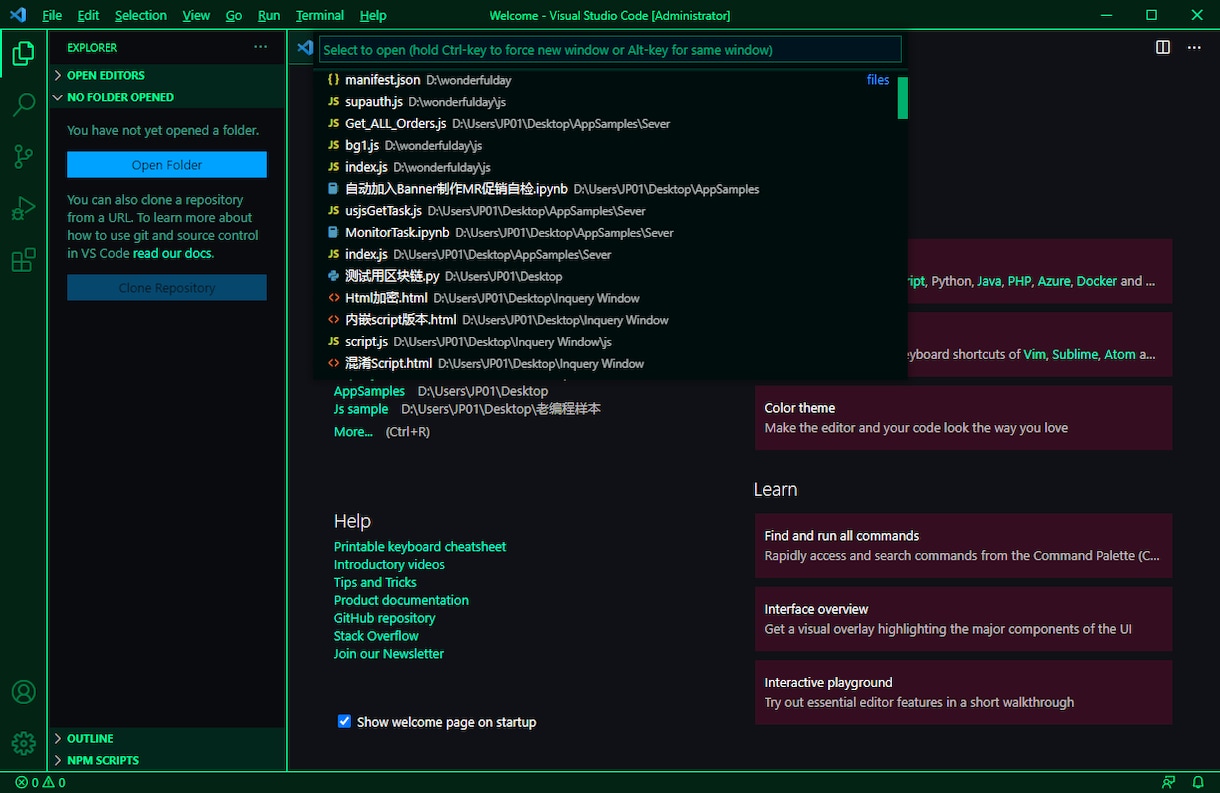Select supauth.js from recent files
The width and height of the screenshot is (1220, 793).
click(610, 102)
